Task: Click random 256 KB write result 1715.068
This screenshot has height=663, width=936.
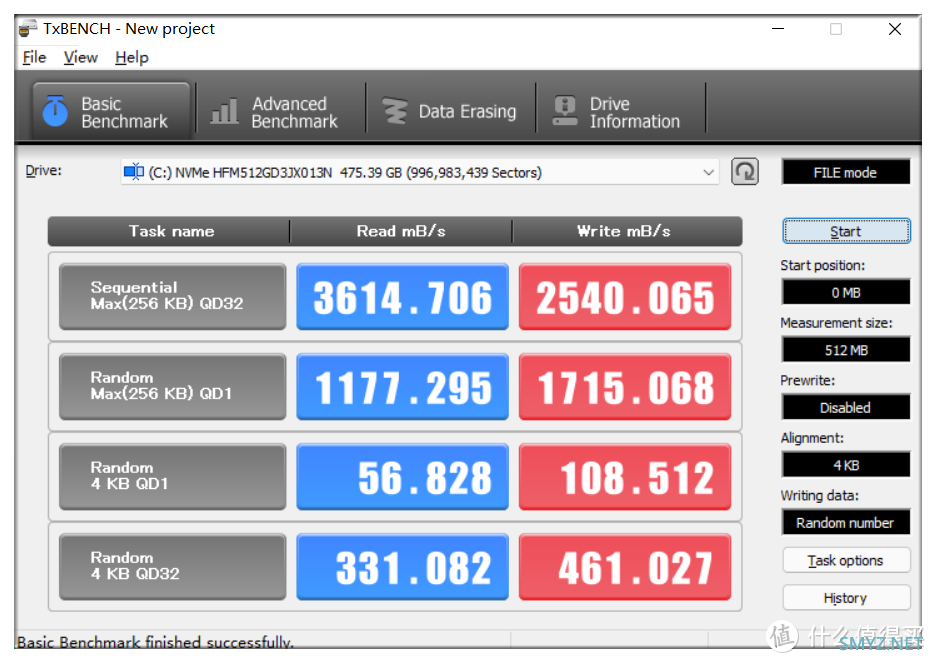Action: point(625,387)
